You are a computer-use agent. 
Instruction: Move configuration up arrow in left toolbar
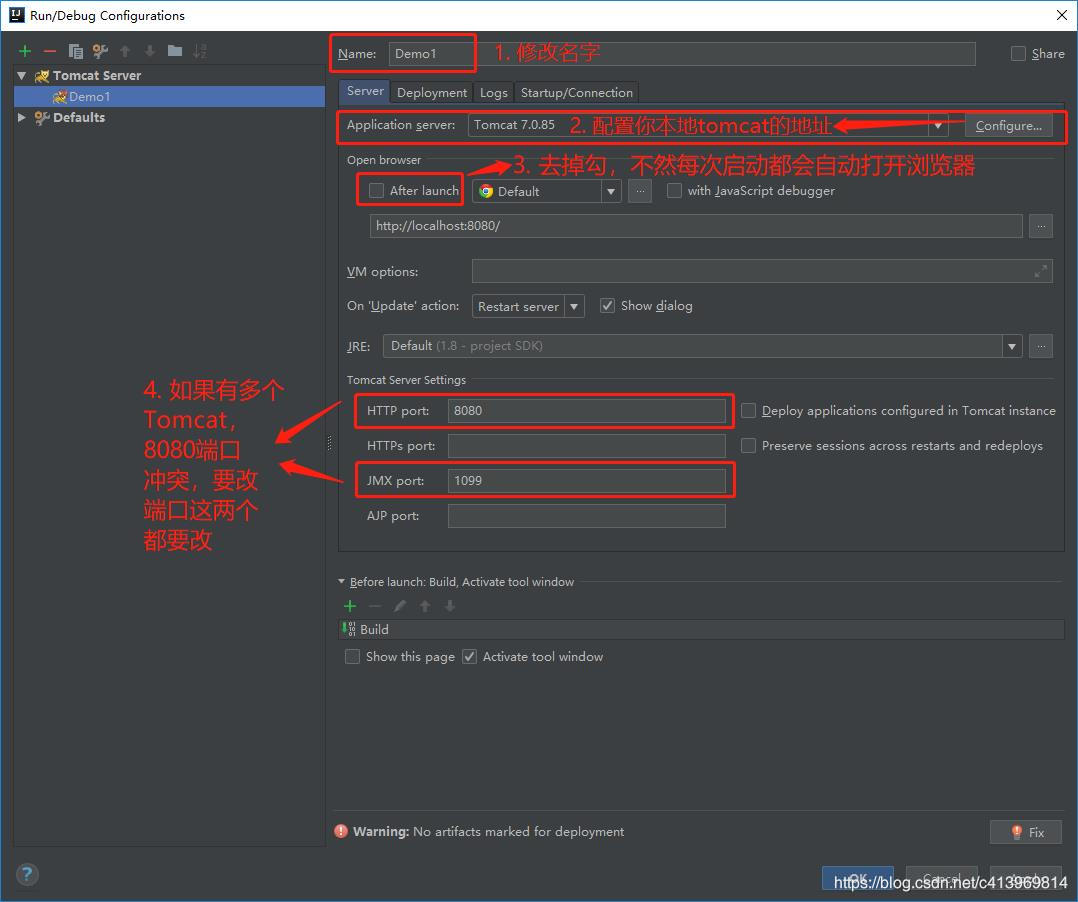(125, 51)
